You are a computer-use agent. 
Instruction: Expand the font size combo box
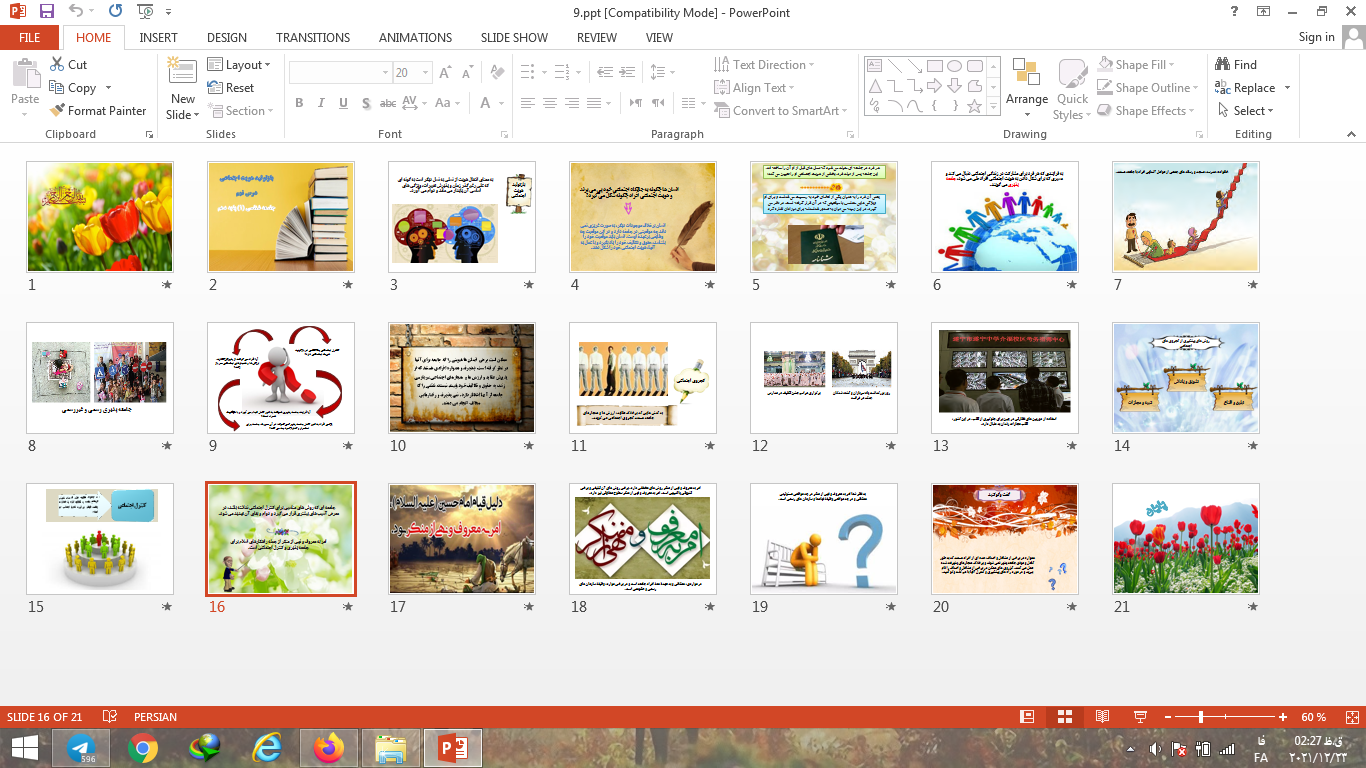tap(427, 73)
